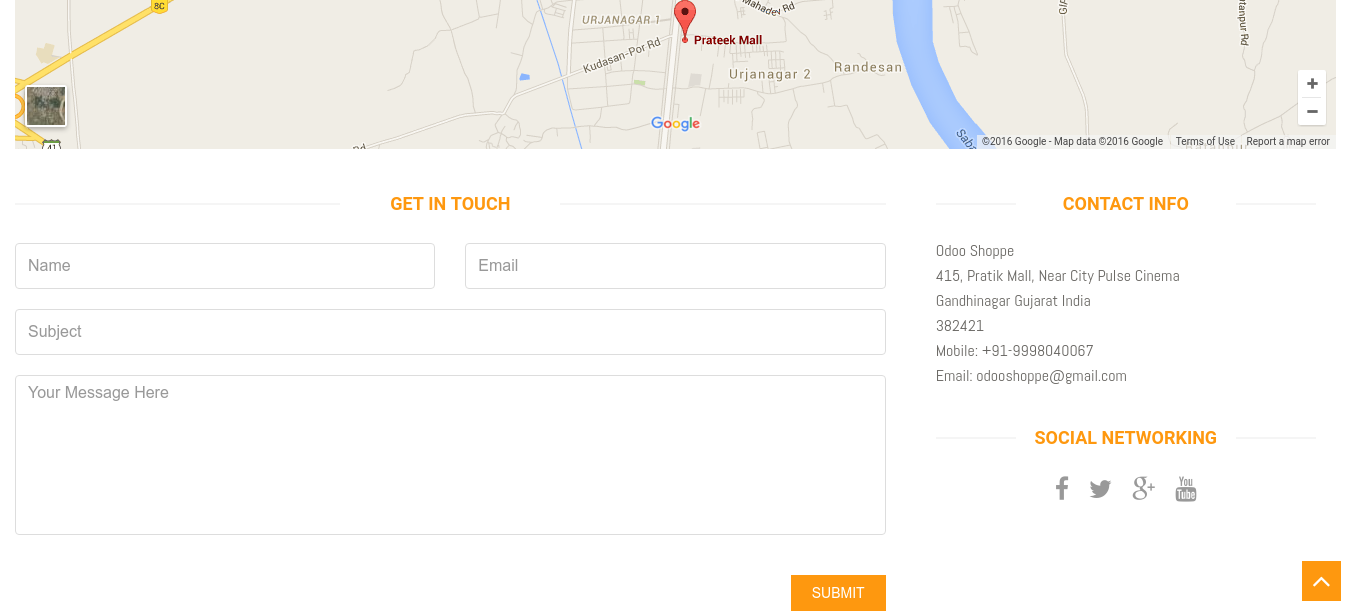Image resolution: width=1351 pixels, height=616 pixels.
Task: Click Report a map error
Action: coord(1288,142)
